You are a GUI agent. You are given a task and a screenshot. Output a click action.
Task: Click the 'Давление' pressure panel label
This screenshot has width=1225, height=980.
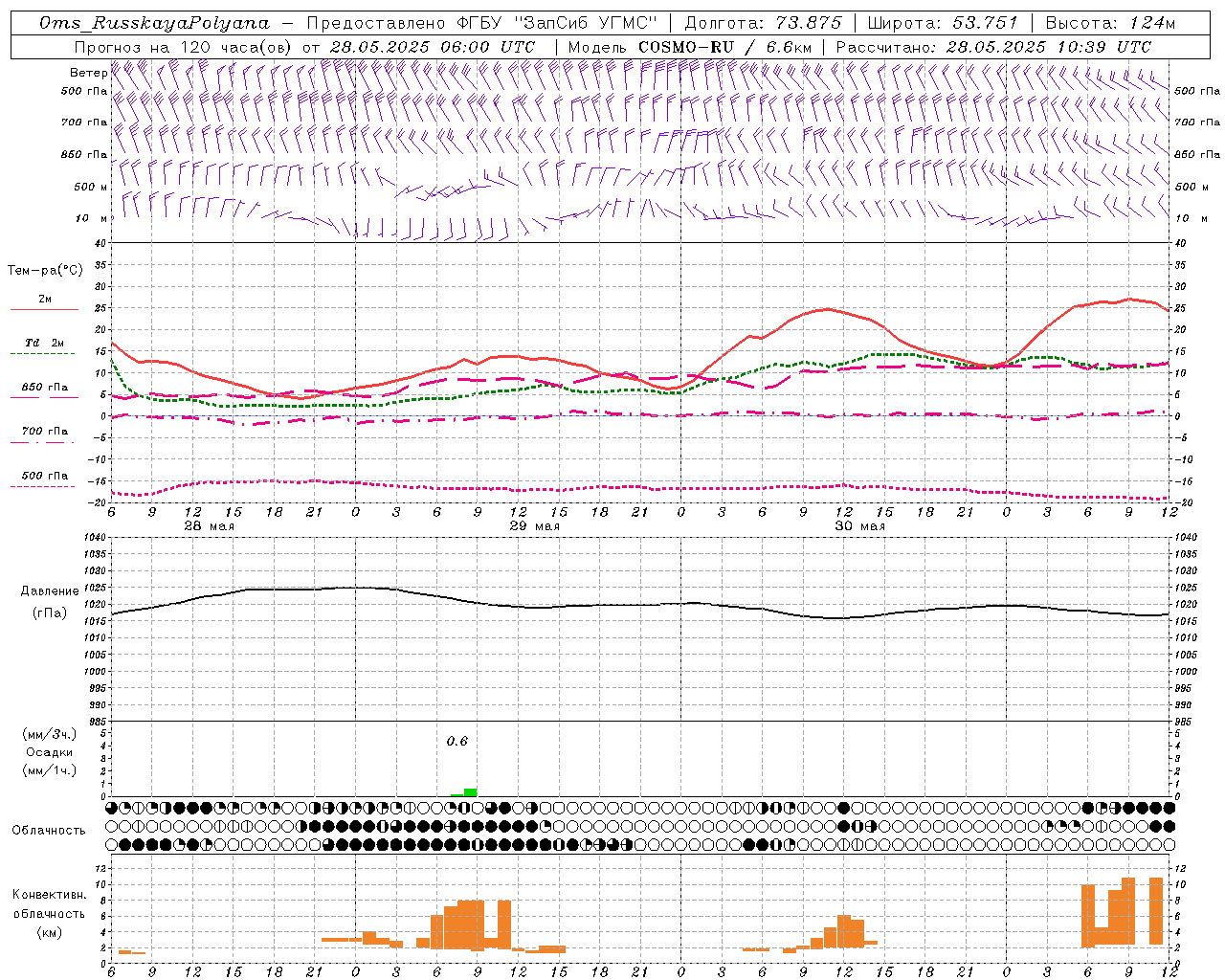coord(50,591)
